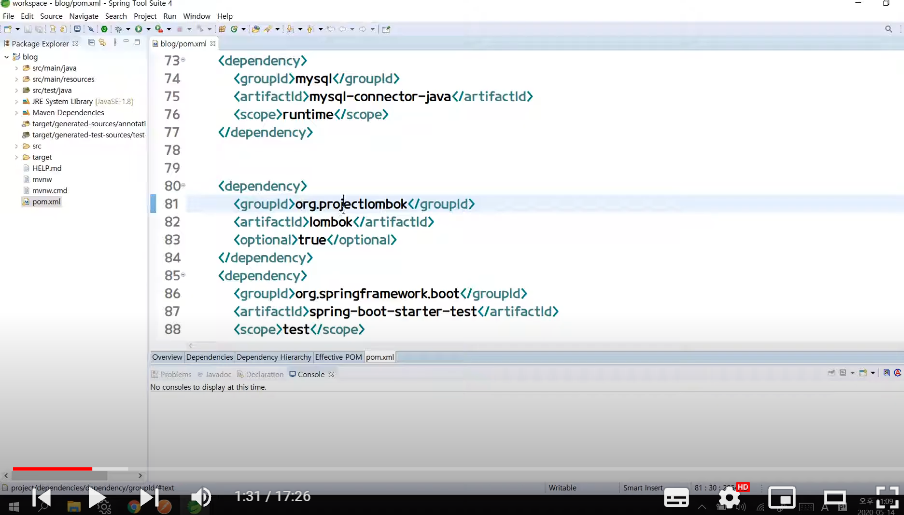
Task: Open video settings gear icon
Action: (729, 497)
